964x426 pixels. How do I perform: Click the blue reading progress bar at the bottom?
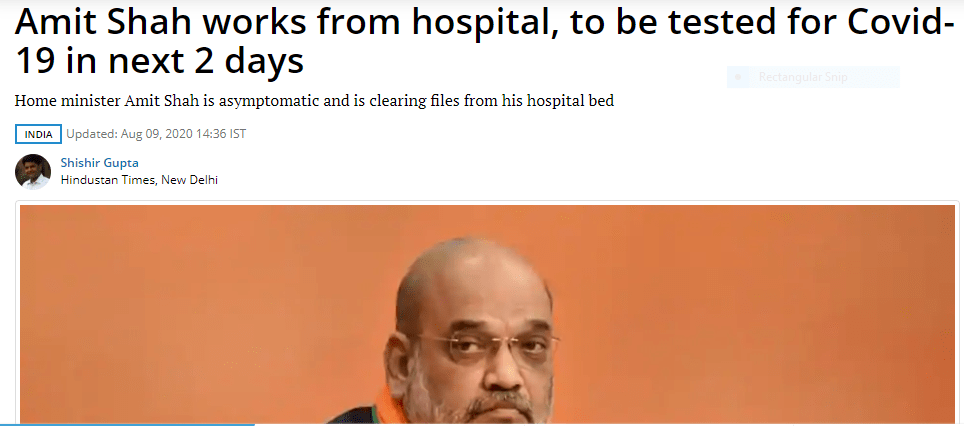point(127,424)
